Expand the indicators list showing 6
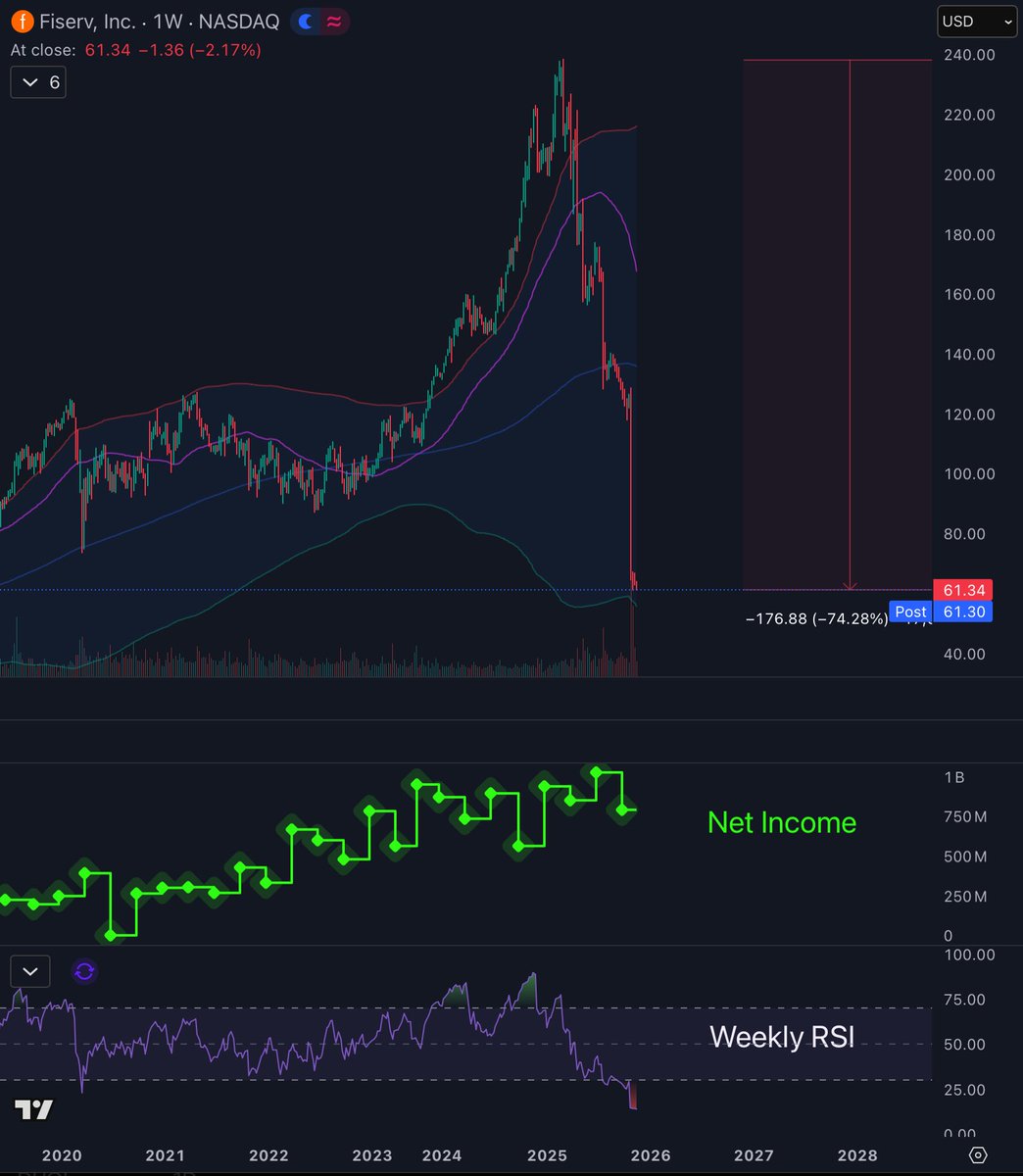The height and width of the screenshot is (1176, 1023). pos(37,82)
